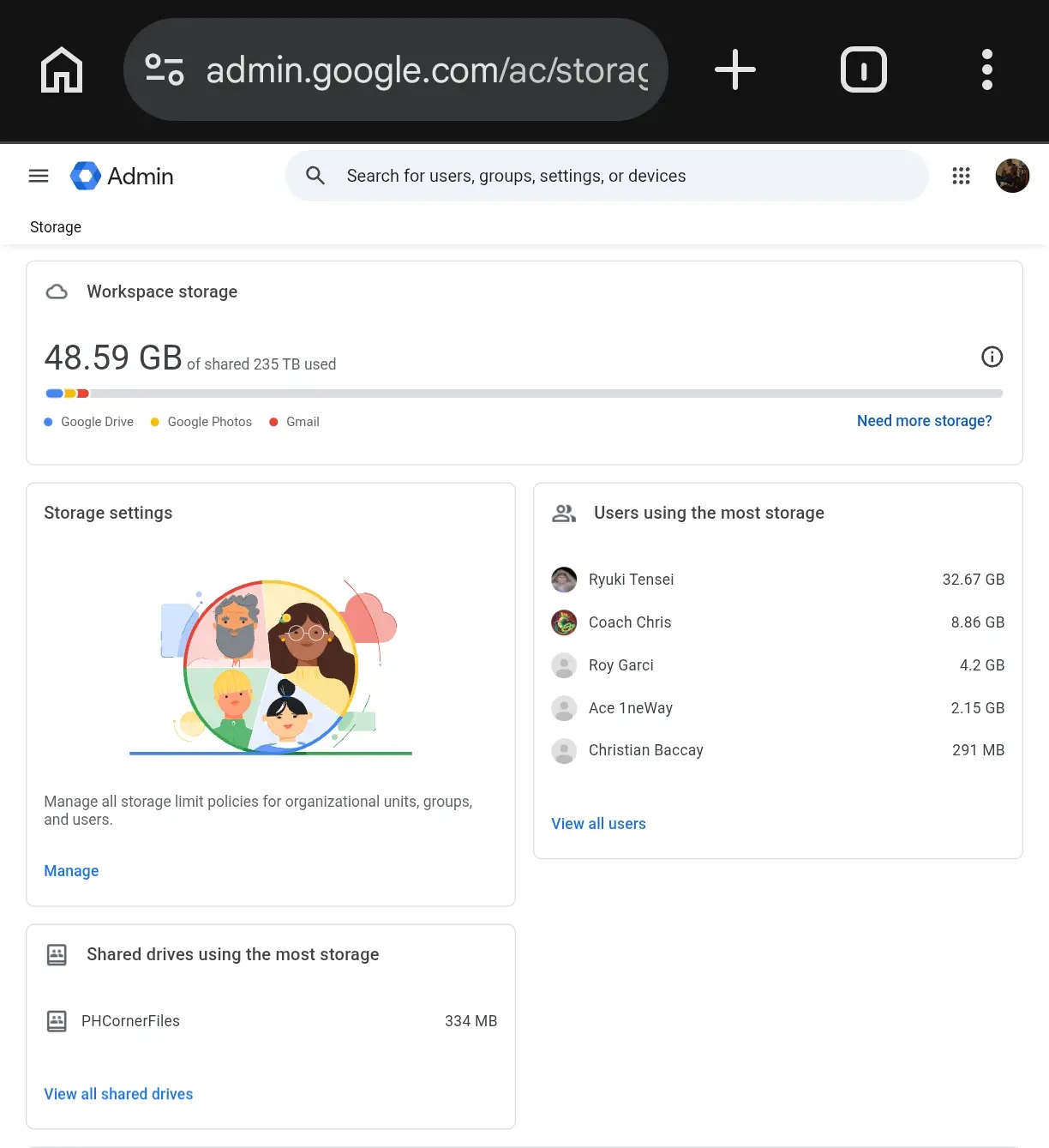Open Coach Chris user entry

[x=777, y=622]
